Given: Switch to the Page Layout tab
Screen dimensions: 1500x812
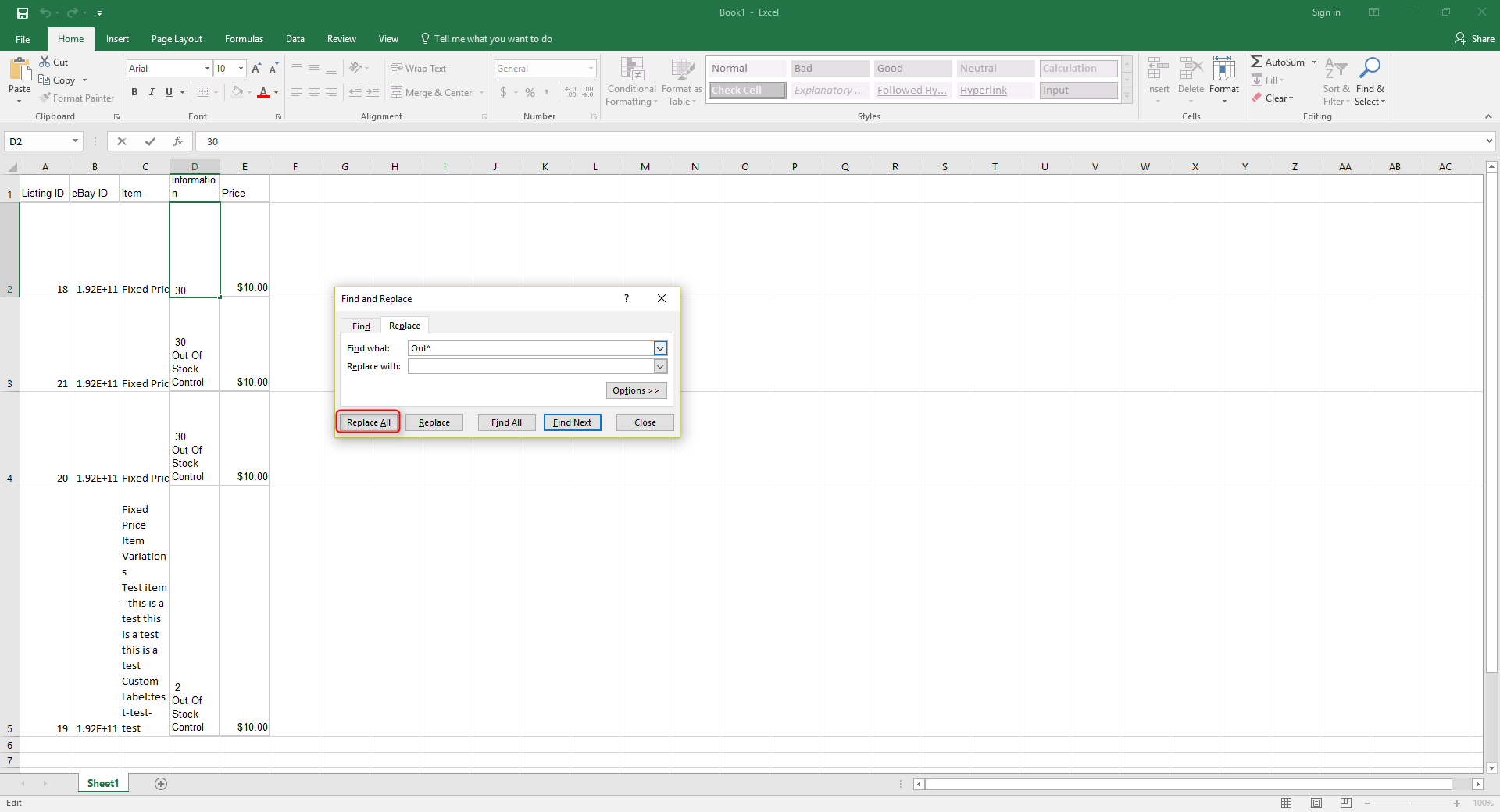Looking at the screenshot, I should point(177,39).
